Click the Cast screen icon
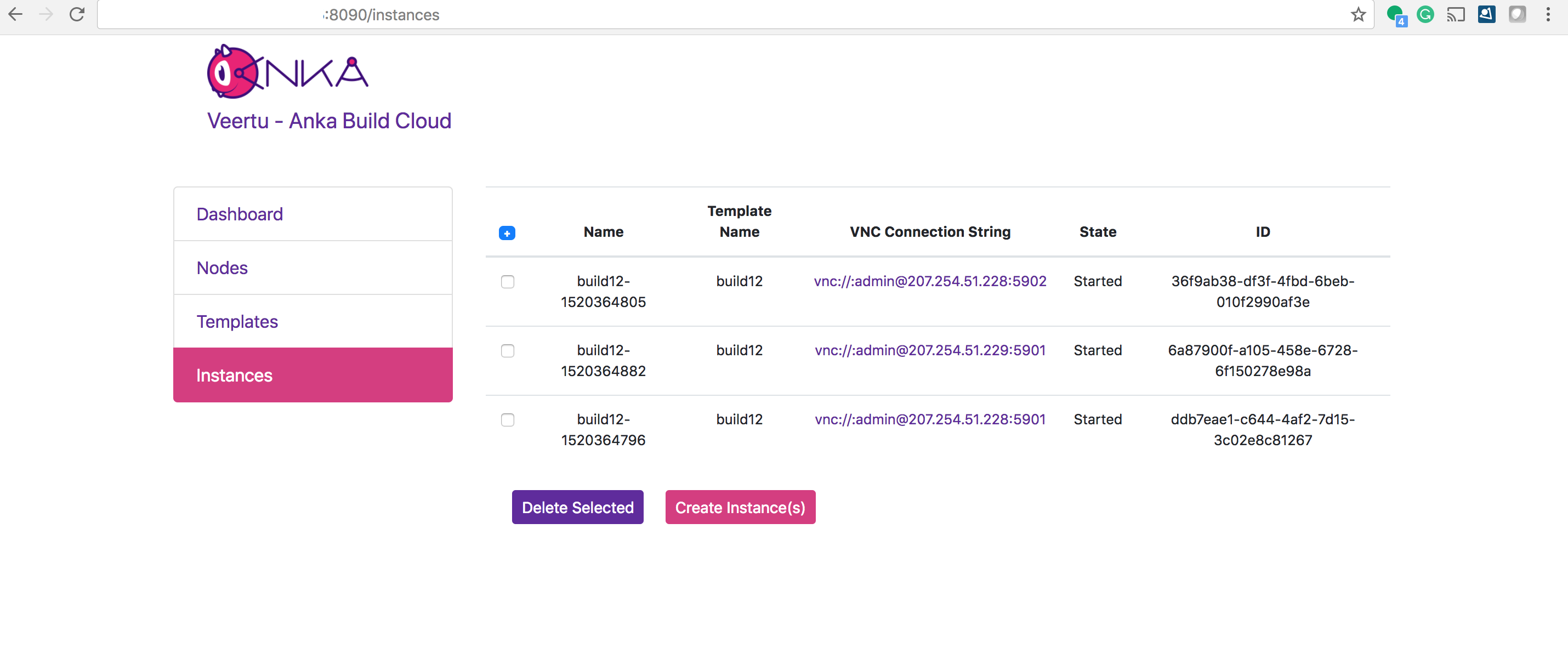1568x671 pixels. pos(1456,14)
